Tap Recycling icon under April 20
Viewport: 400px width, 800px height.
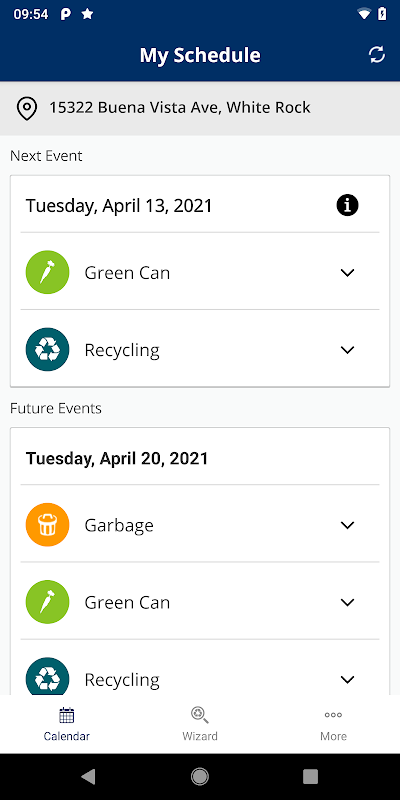tap(47, 676)
